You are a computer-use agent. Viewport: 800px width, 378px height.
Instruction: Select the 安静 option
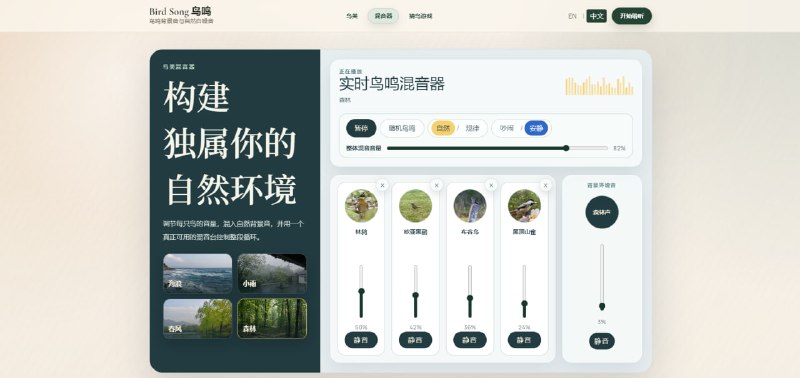536,129
